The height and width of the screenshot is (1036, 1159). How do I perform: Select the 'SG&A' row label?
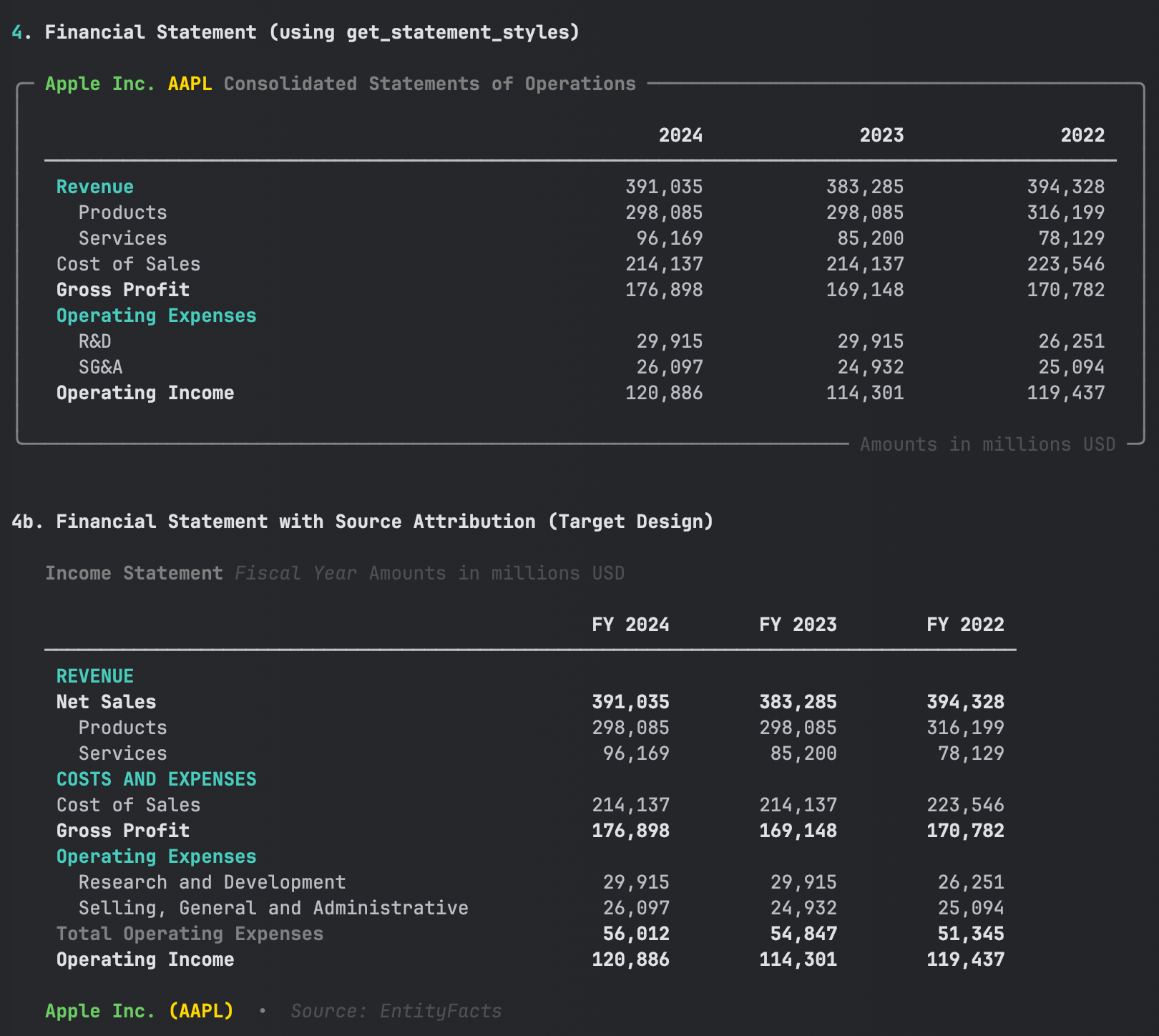click(x=100, y=367)
